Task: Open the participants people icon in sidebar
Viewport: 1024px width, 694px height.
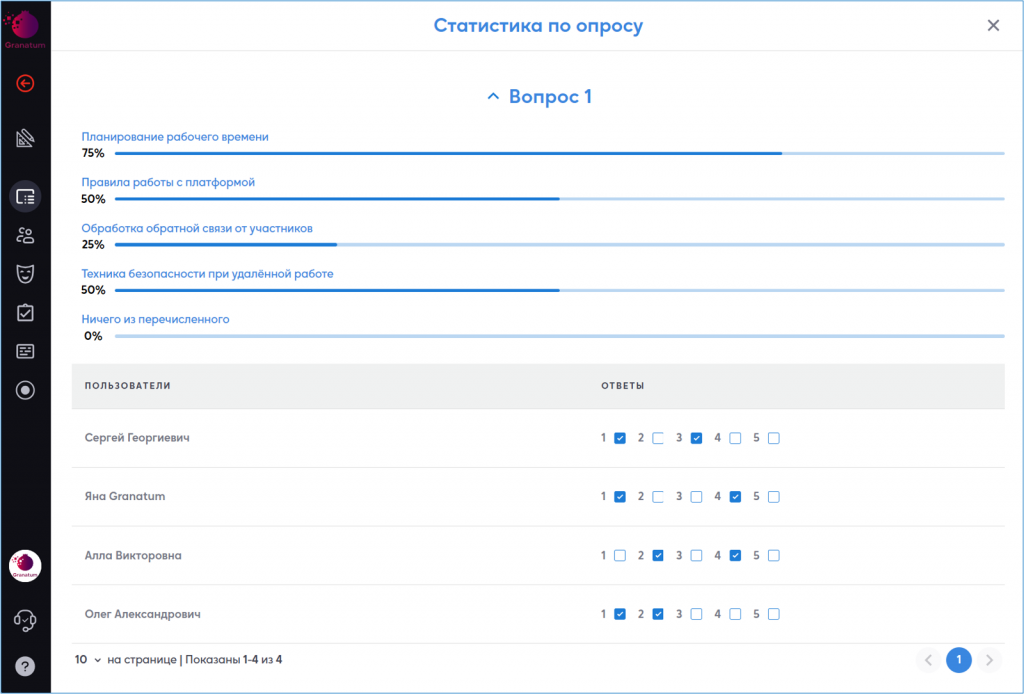Action: (25, 235)
